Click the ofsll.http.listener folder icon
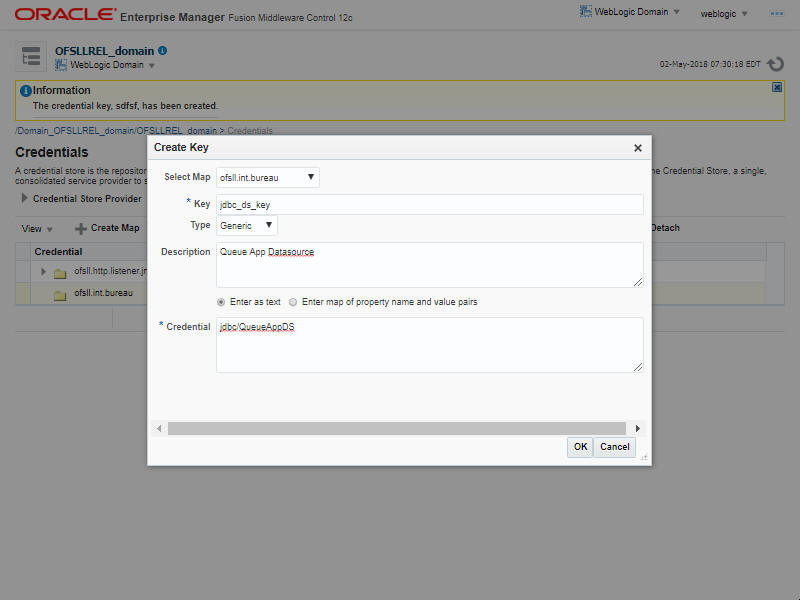Viewport: 800px width, 600px height. 60,273
